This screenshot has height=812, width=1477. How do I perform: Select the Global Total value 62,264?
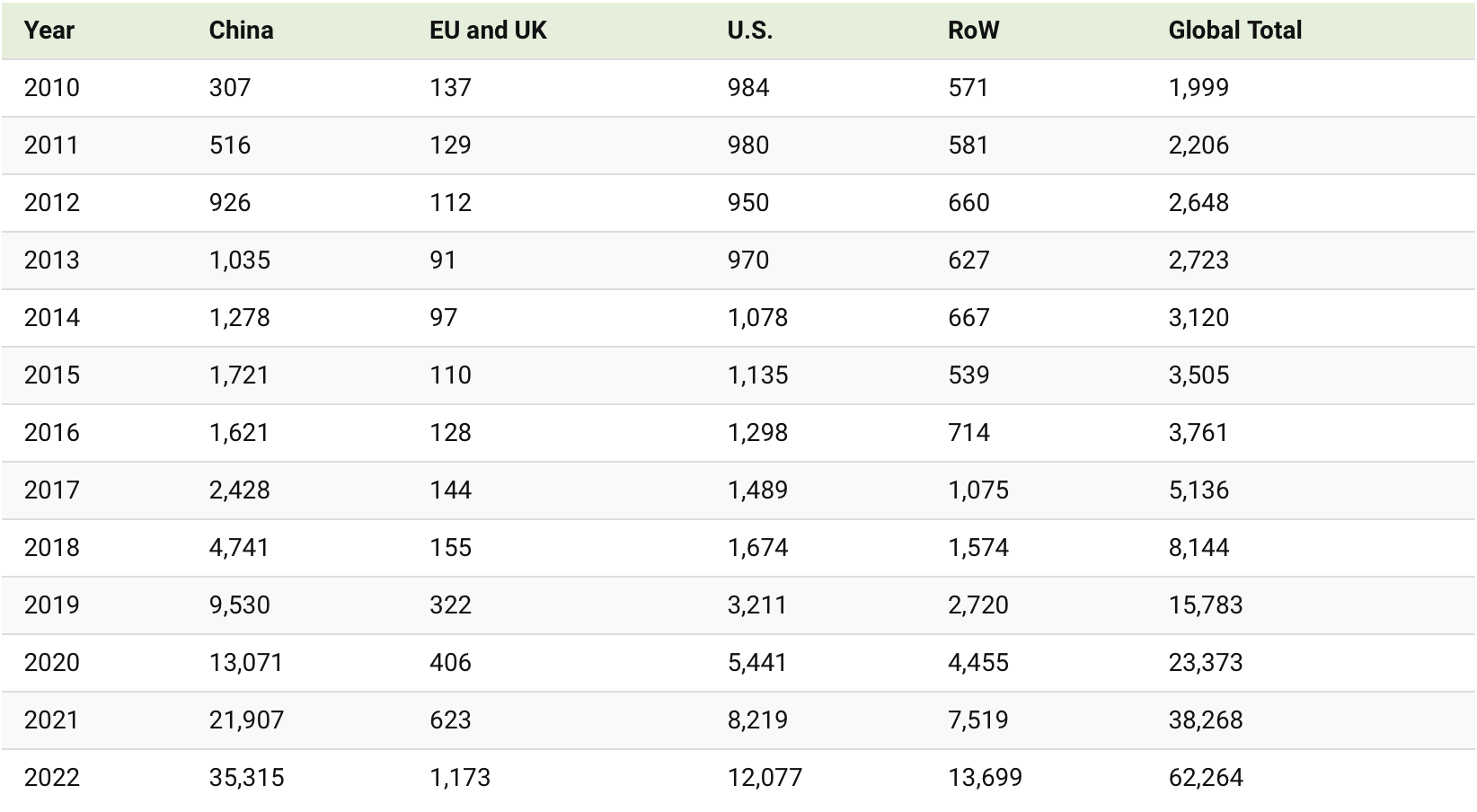point(1206,778)
